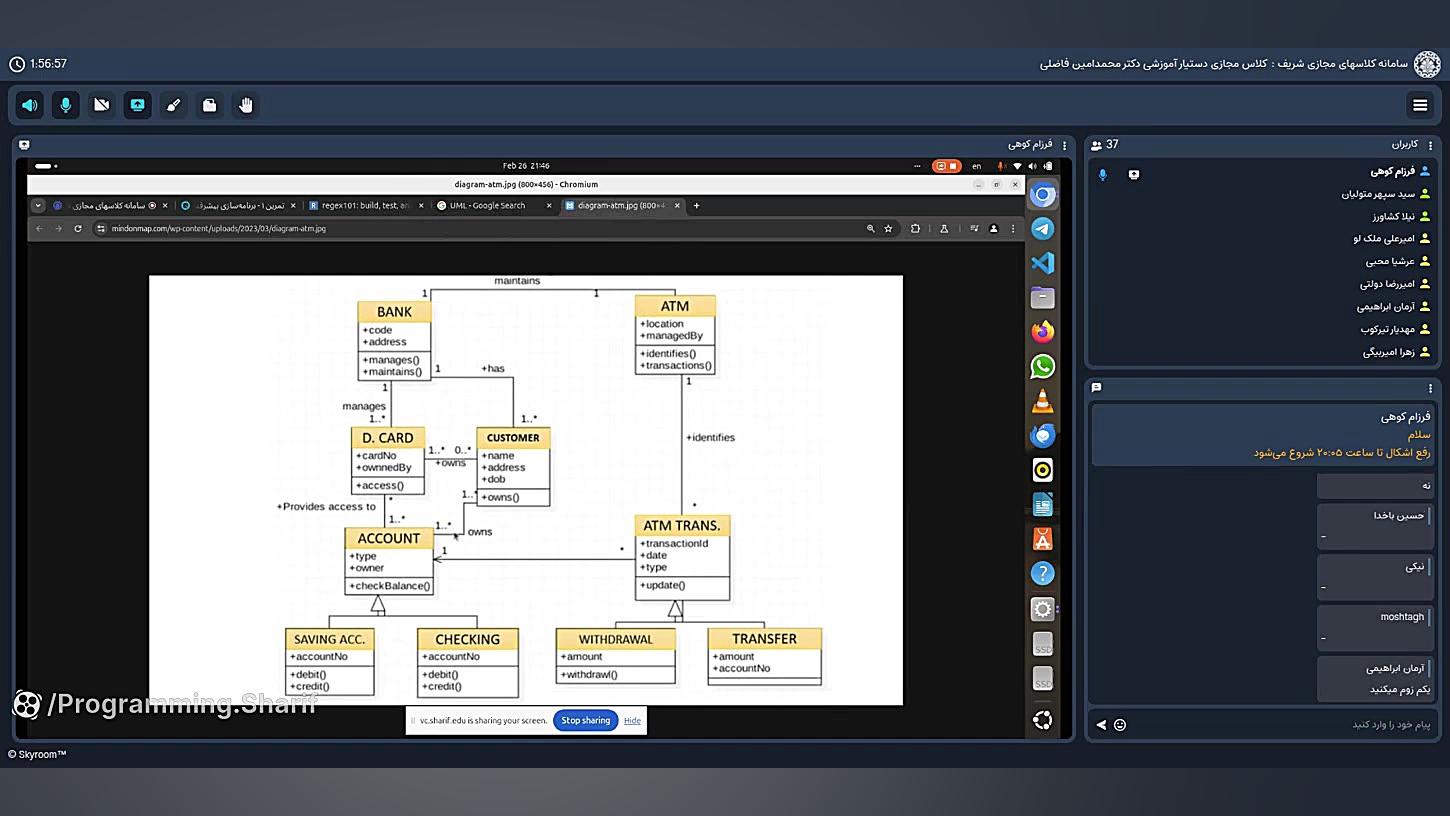
Task: Open the Skyroom hamburger menu
Action: click(x=1420, y=105)
